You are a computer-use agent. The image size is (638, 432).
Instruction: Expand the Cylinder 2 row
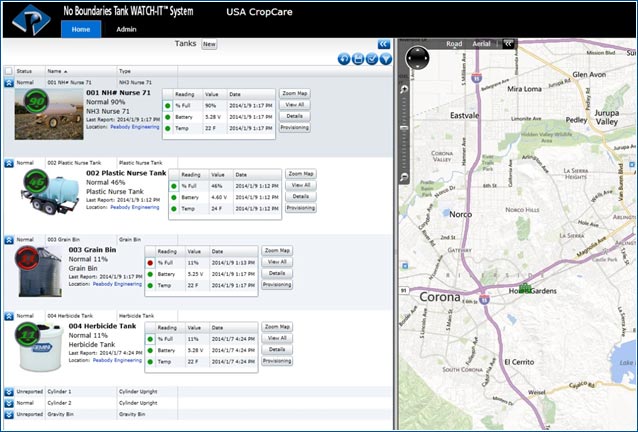pos(9,403)
